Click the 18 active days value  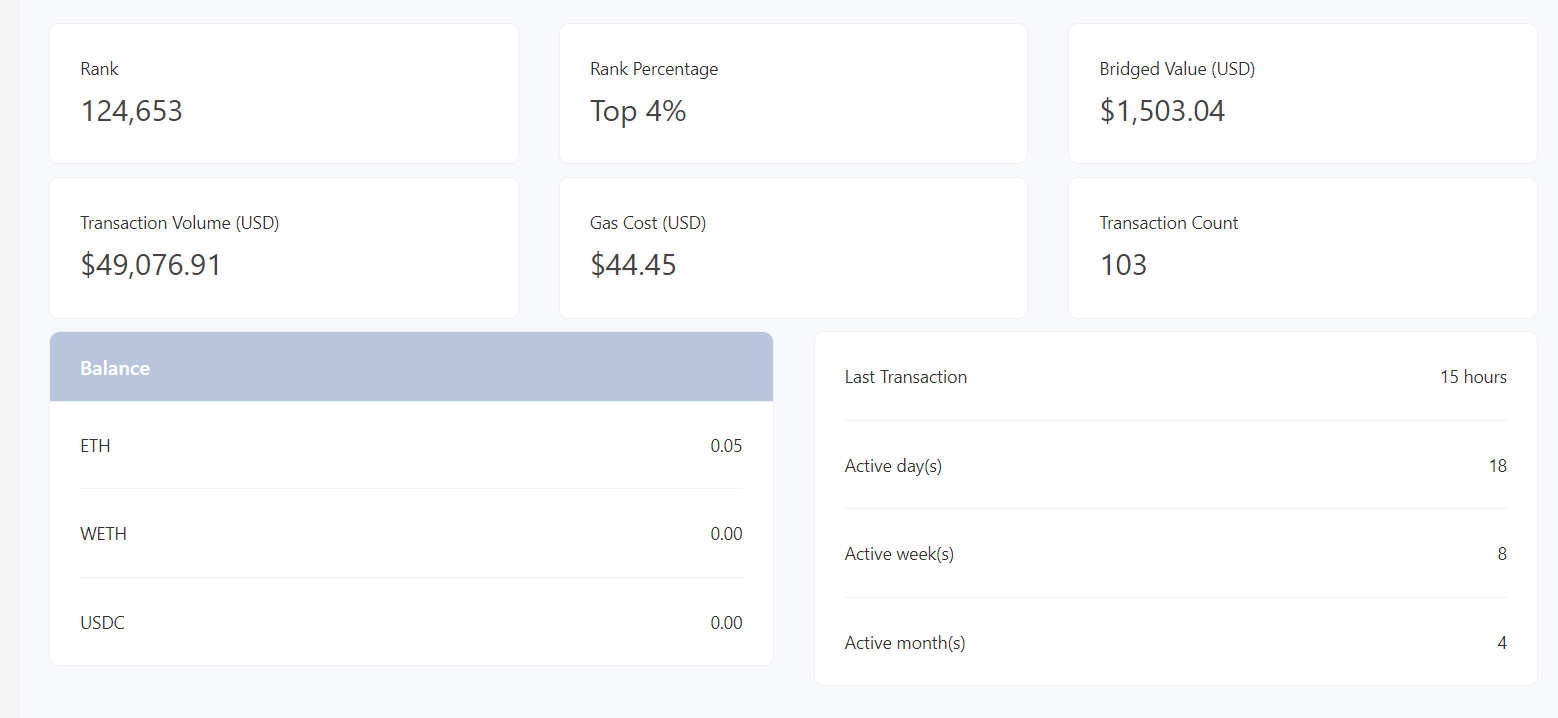click(x=1498, y=465)
